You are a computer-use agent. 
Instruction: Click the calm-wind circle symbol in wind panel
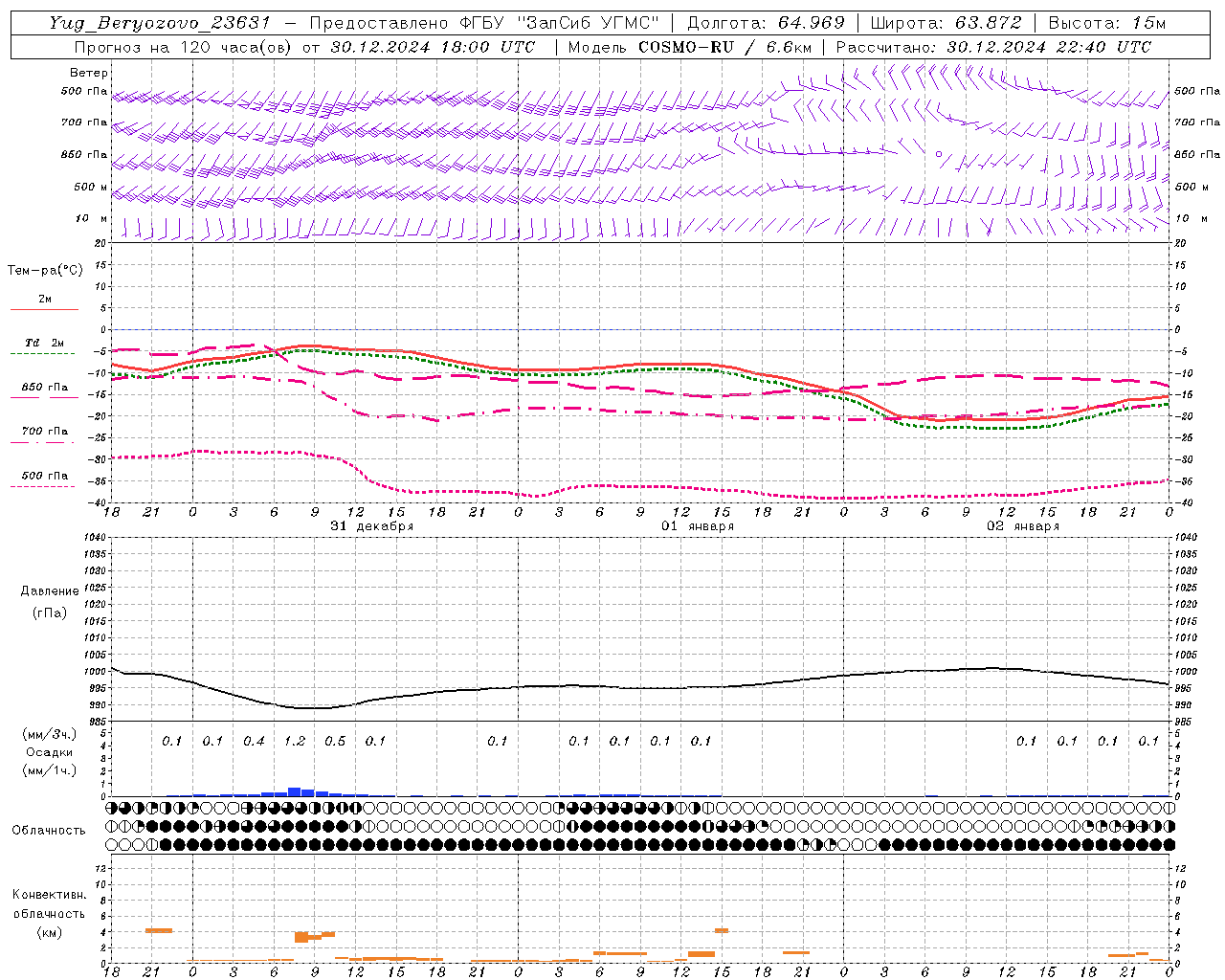939,153
